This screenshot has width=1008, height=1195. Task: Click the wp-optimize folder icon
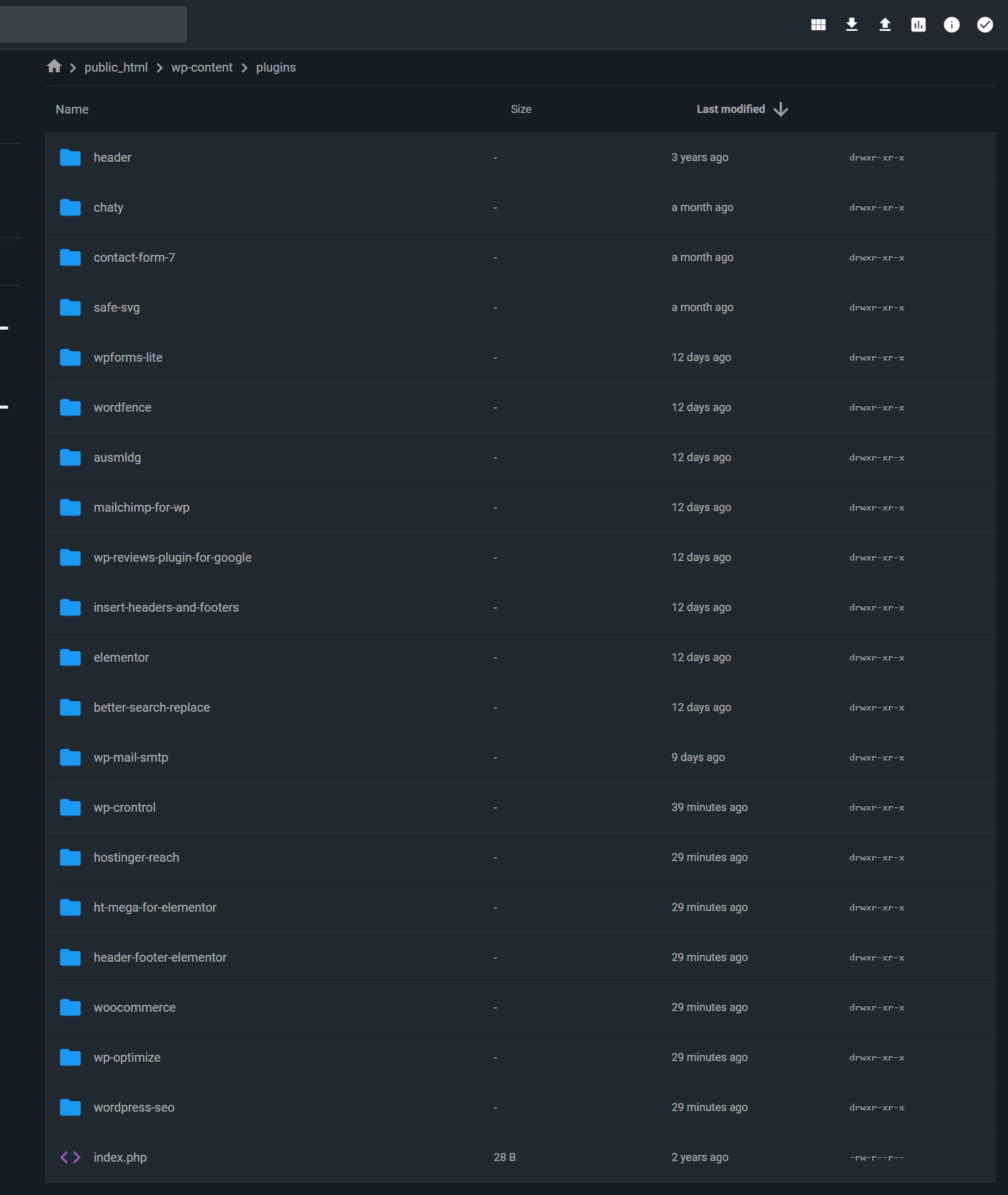[70, 1057]
